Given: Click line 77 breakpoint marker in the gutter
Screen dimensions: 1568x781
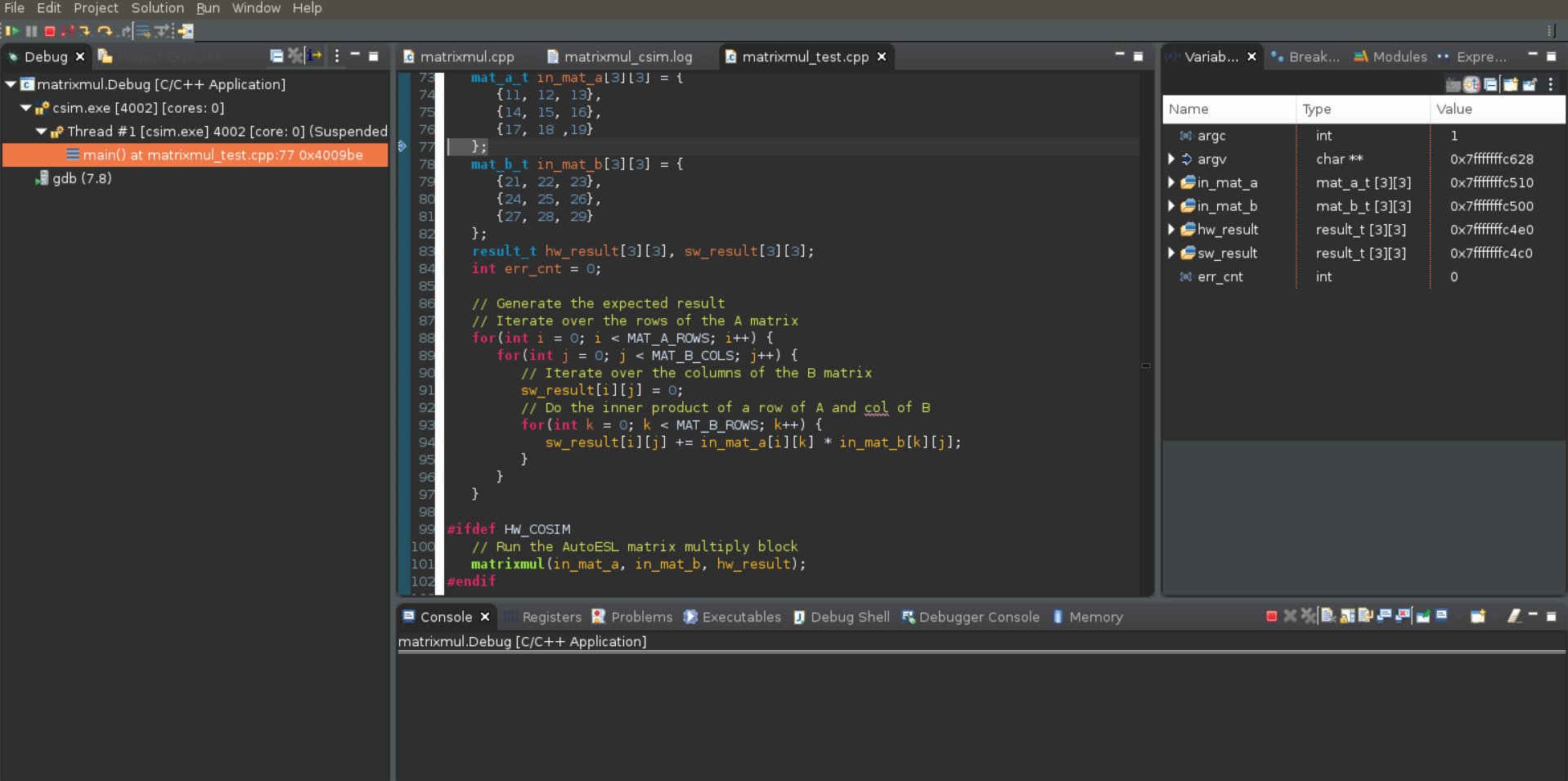Looking at the screenshot, I should [x=402, y=146].
